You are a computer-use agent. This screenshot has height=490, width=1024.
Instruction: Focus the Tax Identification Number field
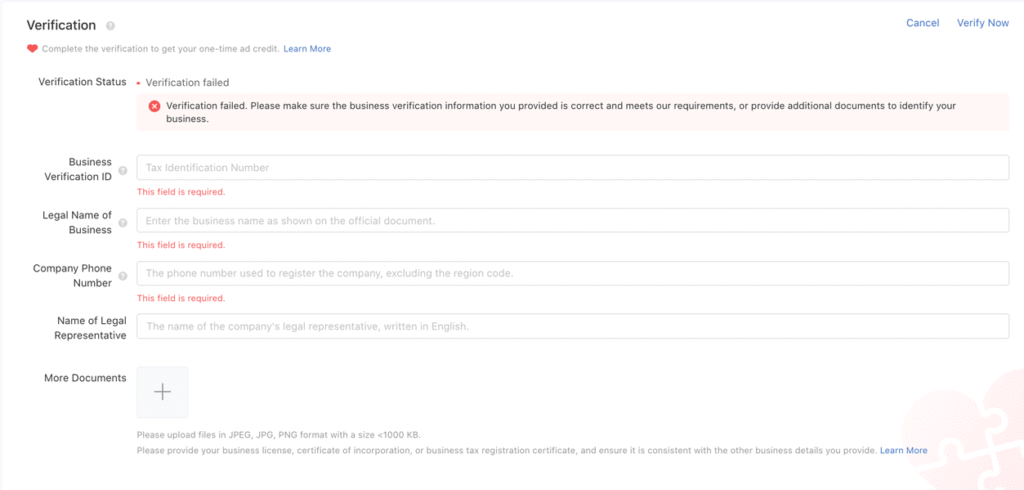pos(572,168)
